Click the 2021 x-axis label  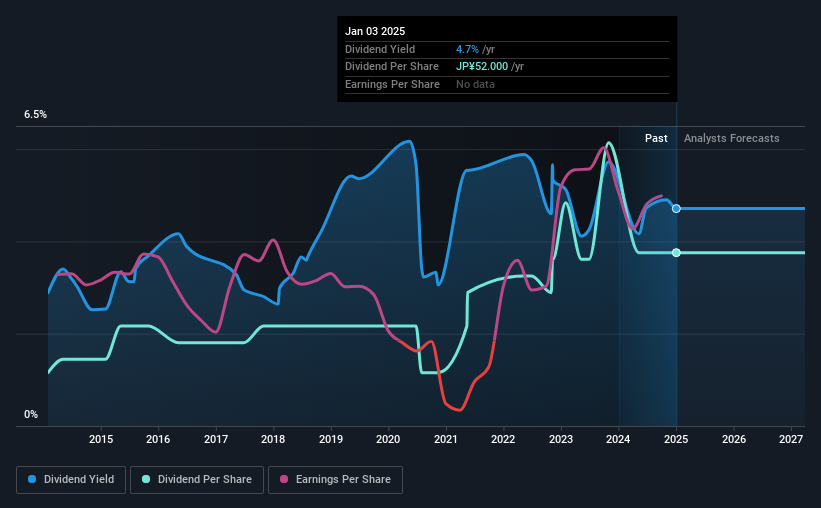(x=446, y=439)
